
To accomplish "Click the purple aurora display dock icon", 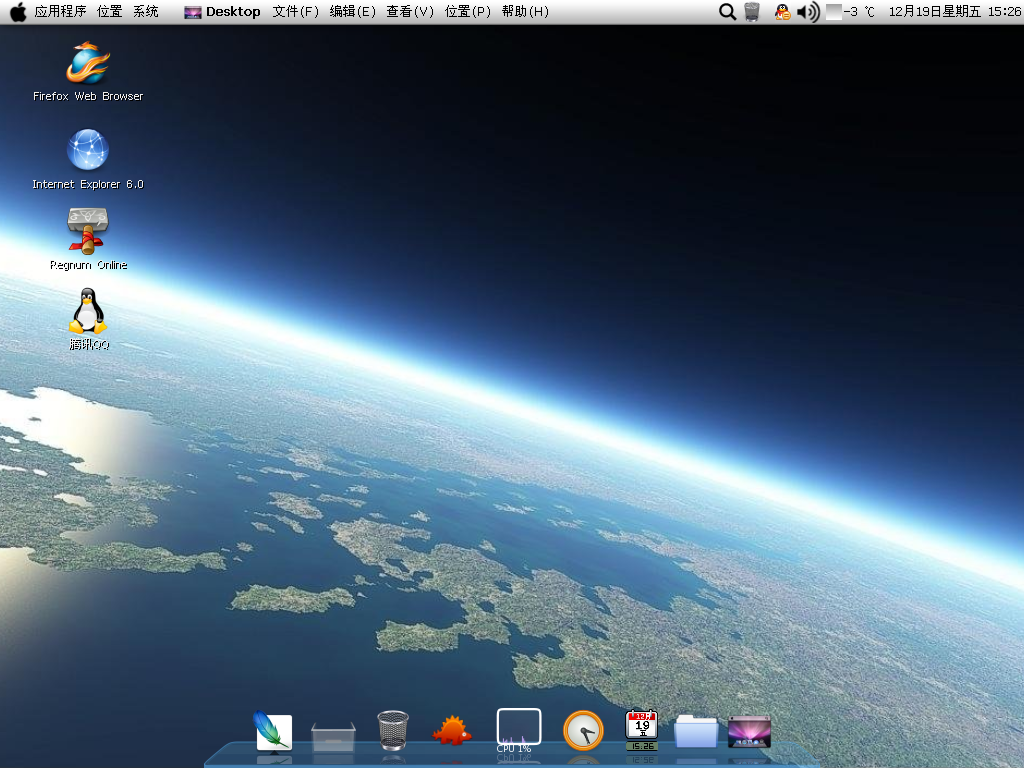I will tap(749, 731).
